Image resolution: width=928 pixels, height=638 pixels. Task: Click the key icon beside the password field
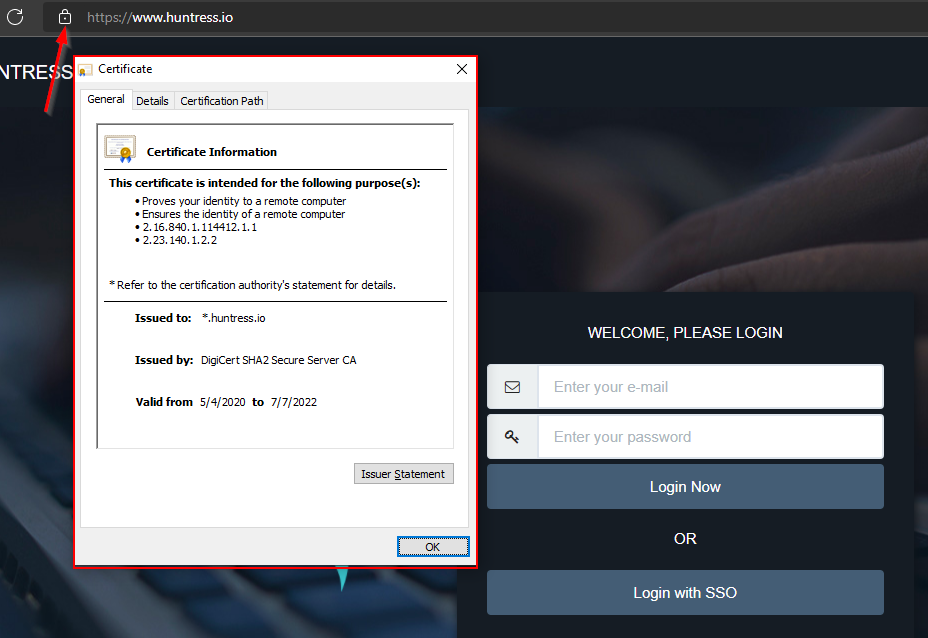pyautogui.click(x=512, y=437)
